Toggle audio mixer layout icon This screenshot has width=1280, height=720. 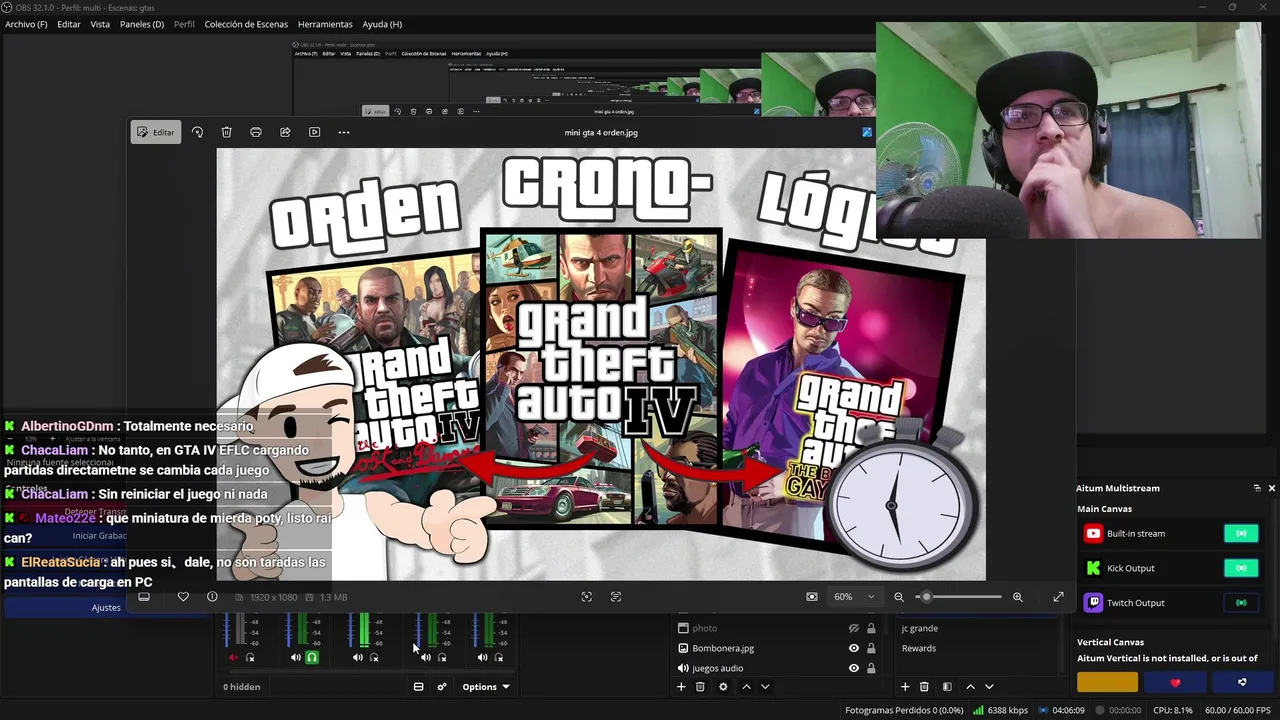418,687
